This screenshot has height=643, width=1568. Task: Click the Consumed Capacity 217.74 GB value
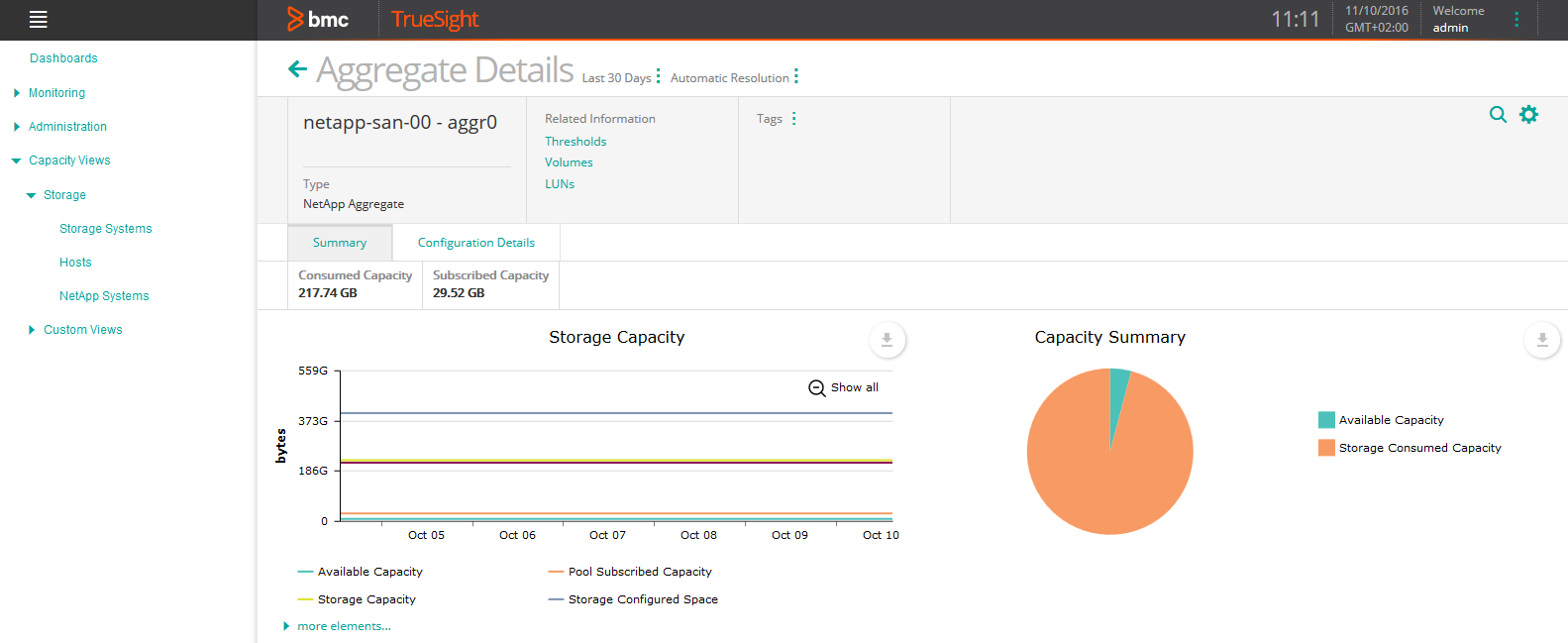point(328,293)
